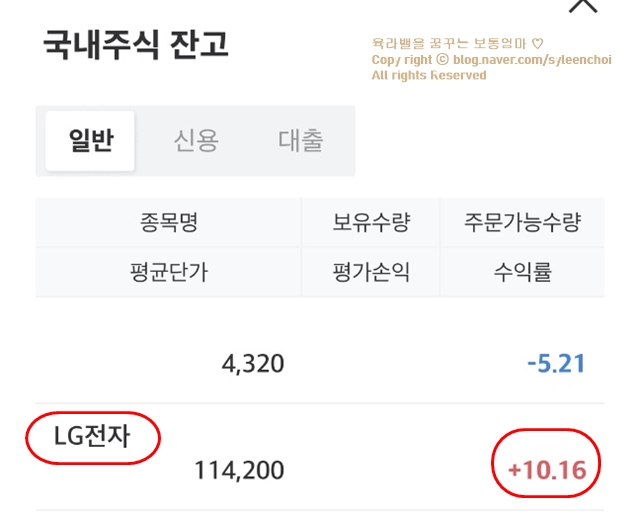Click the 종목명 column header
The width and height of the screenshot is (640, 515).
(x=169, y=223)
